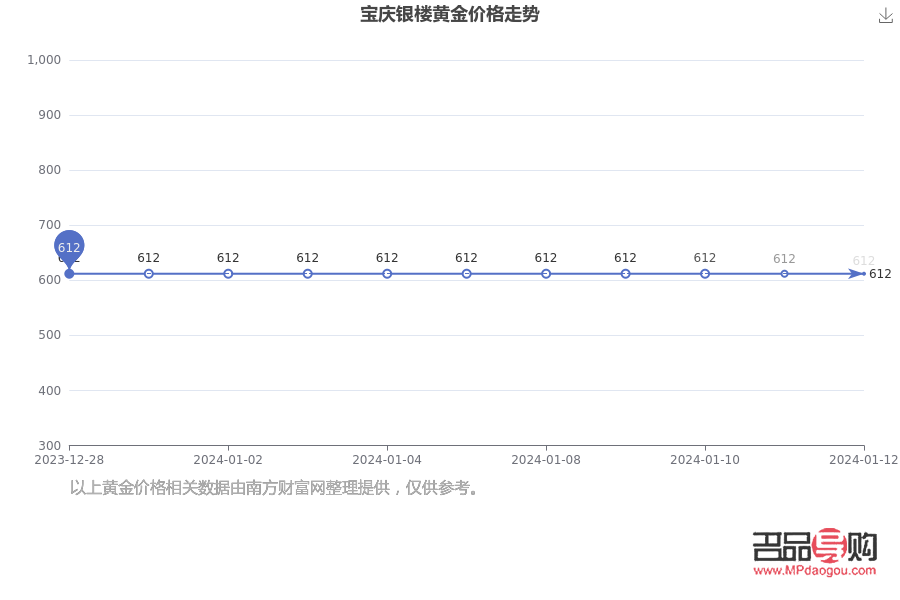Click the rightmost 612 value label
Viewport: 900px width, 600px height.
tap(880, 272)
